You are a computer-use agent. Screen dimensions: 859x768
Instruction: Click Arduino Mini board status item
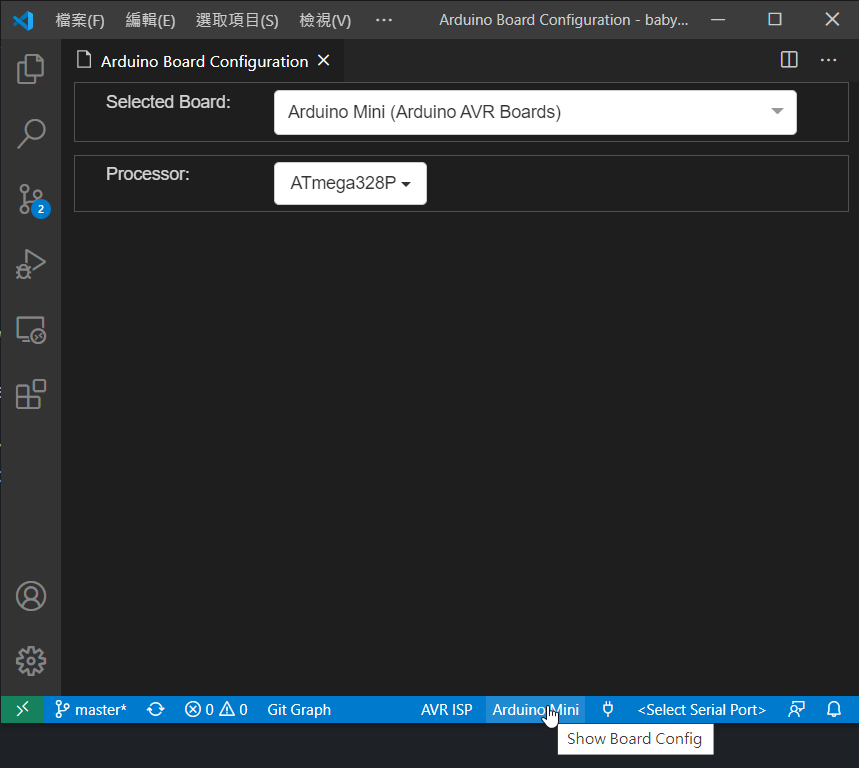coord(535,709)
